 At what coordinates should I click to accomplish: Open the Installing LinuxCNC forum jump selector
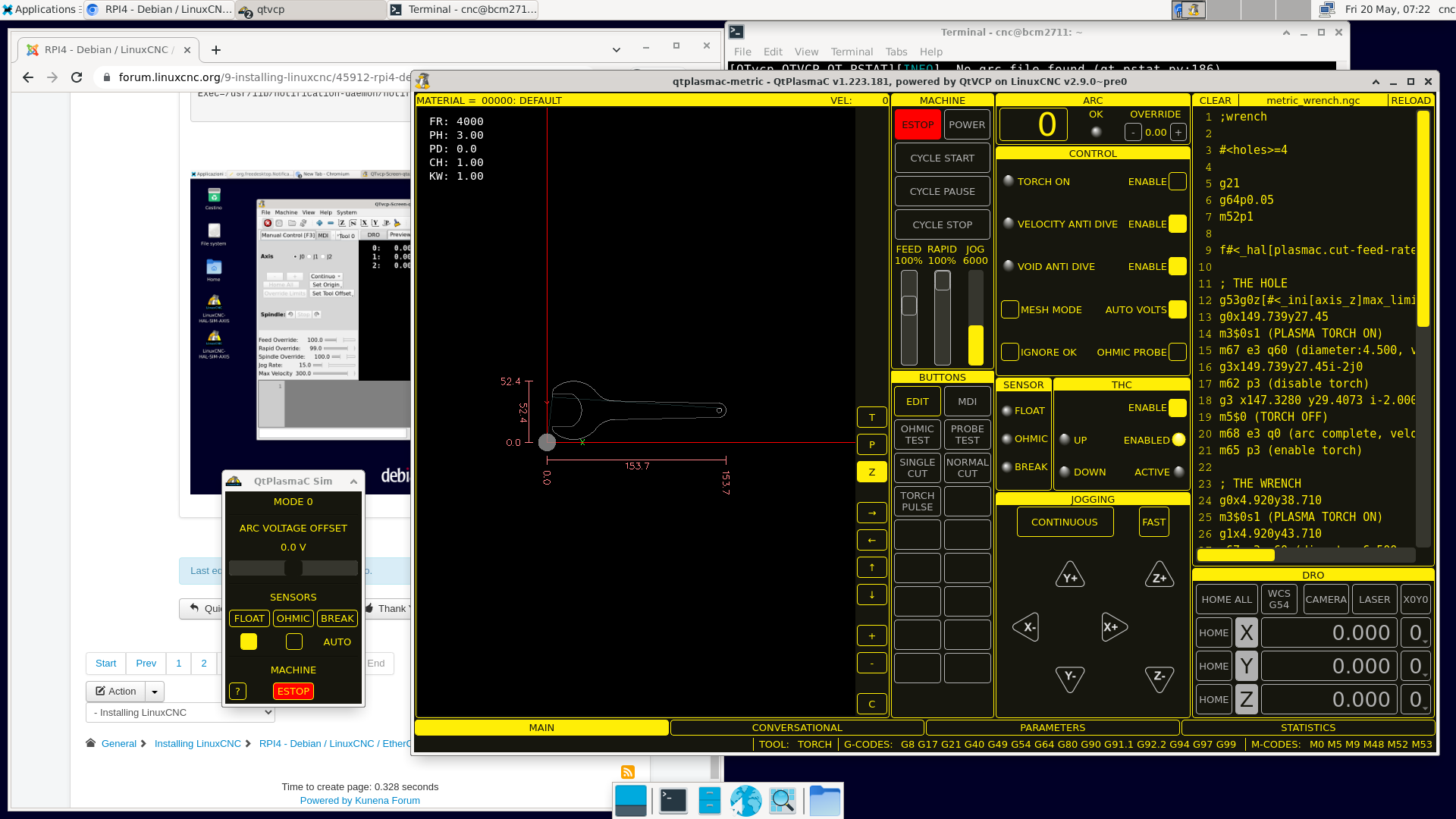(180, 712)
